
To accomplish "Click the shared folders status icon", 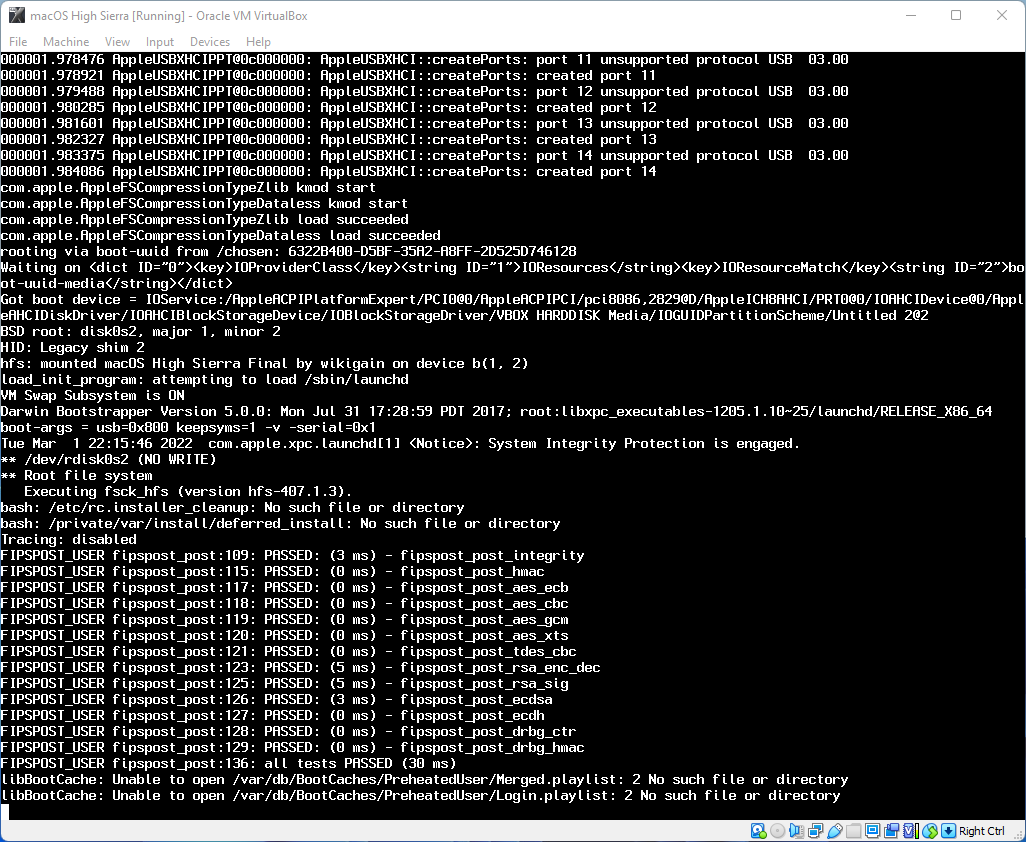I will (x=853, y=831).
